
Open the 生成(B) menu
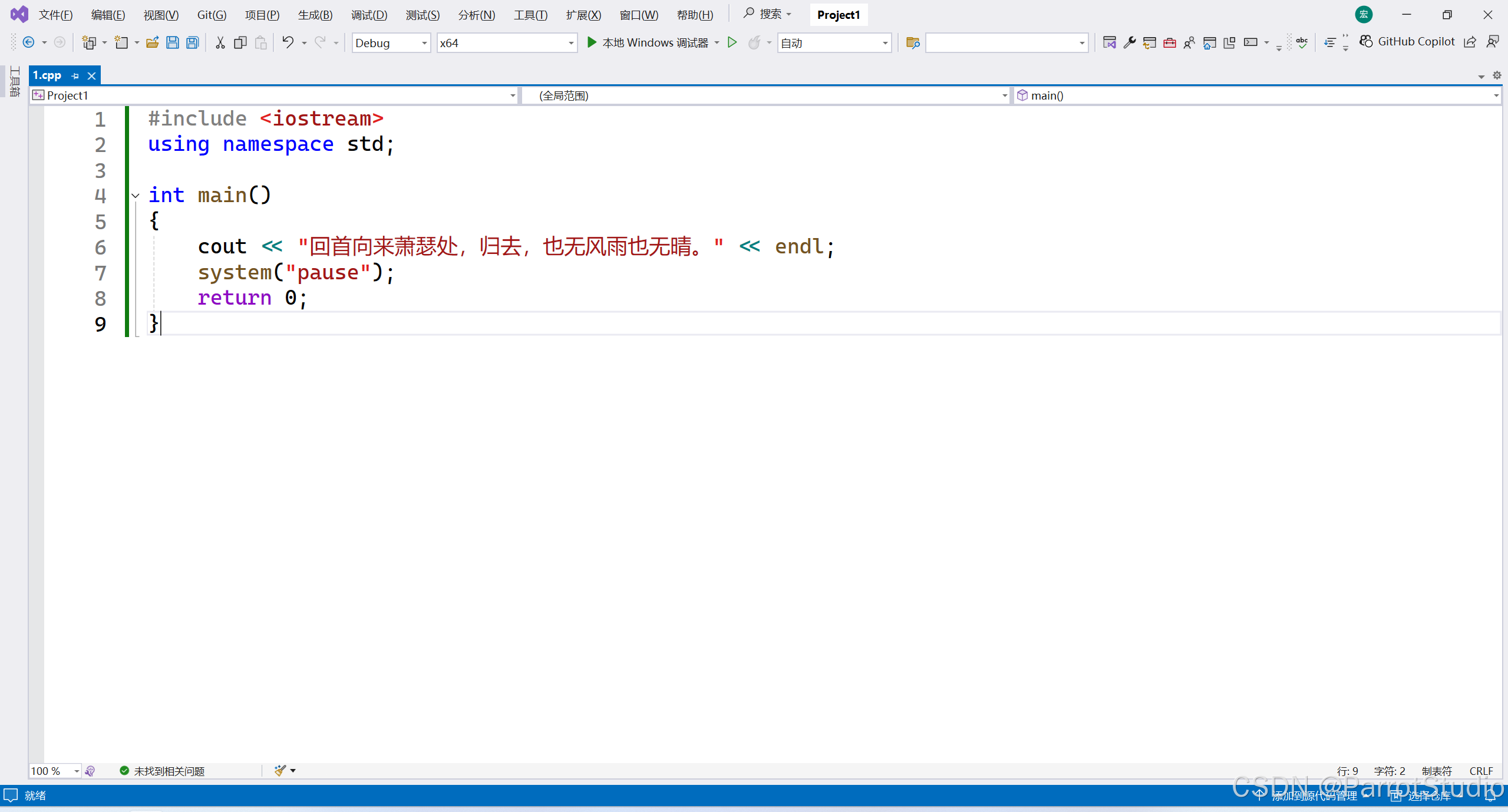[315, 15]
